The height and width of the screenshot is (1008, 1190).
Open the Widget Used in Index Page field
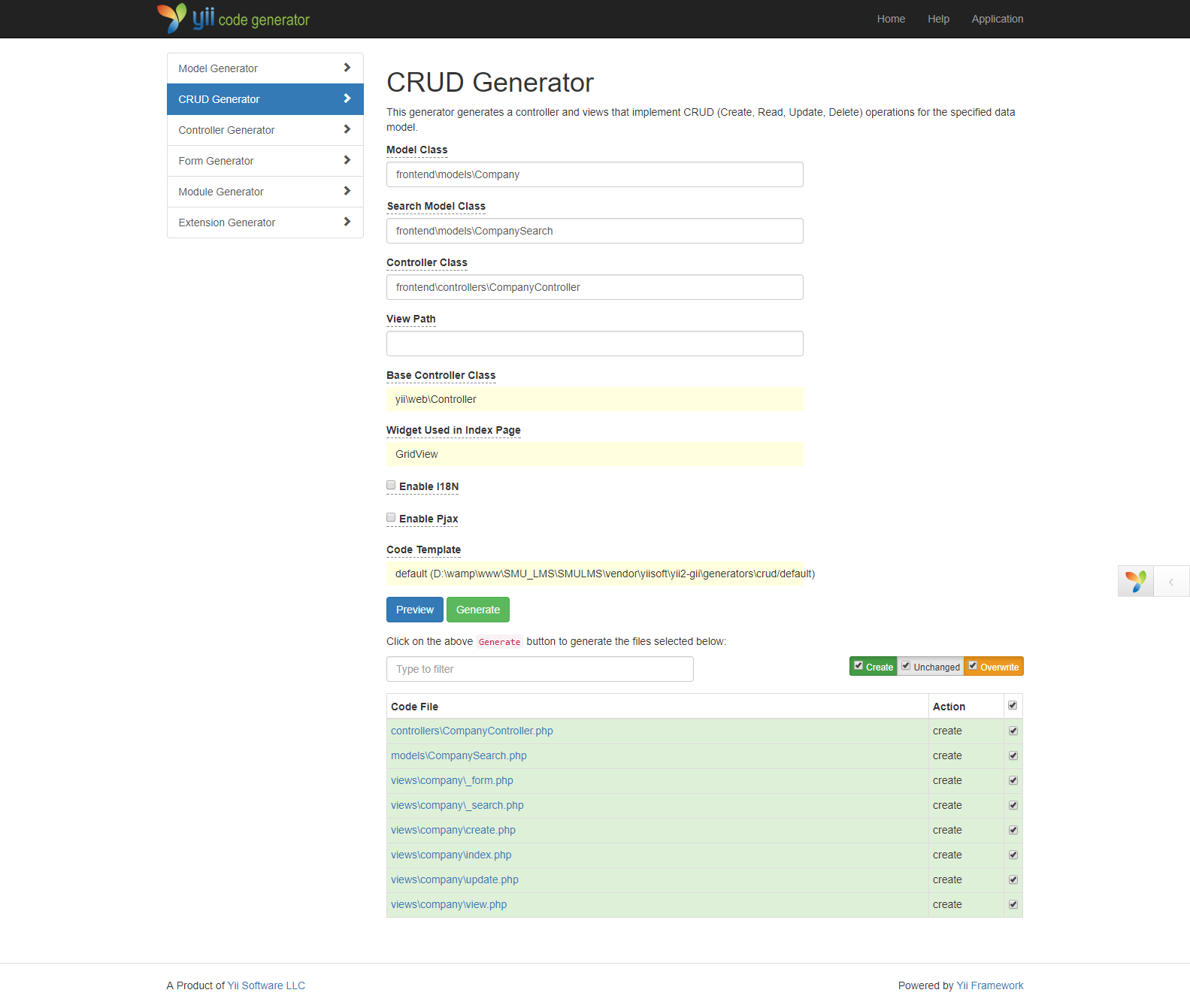(x=595, y=454)
